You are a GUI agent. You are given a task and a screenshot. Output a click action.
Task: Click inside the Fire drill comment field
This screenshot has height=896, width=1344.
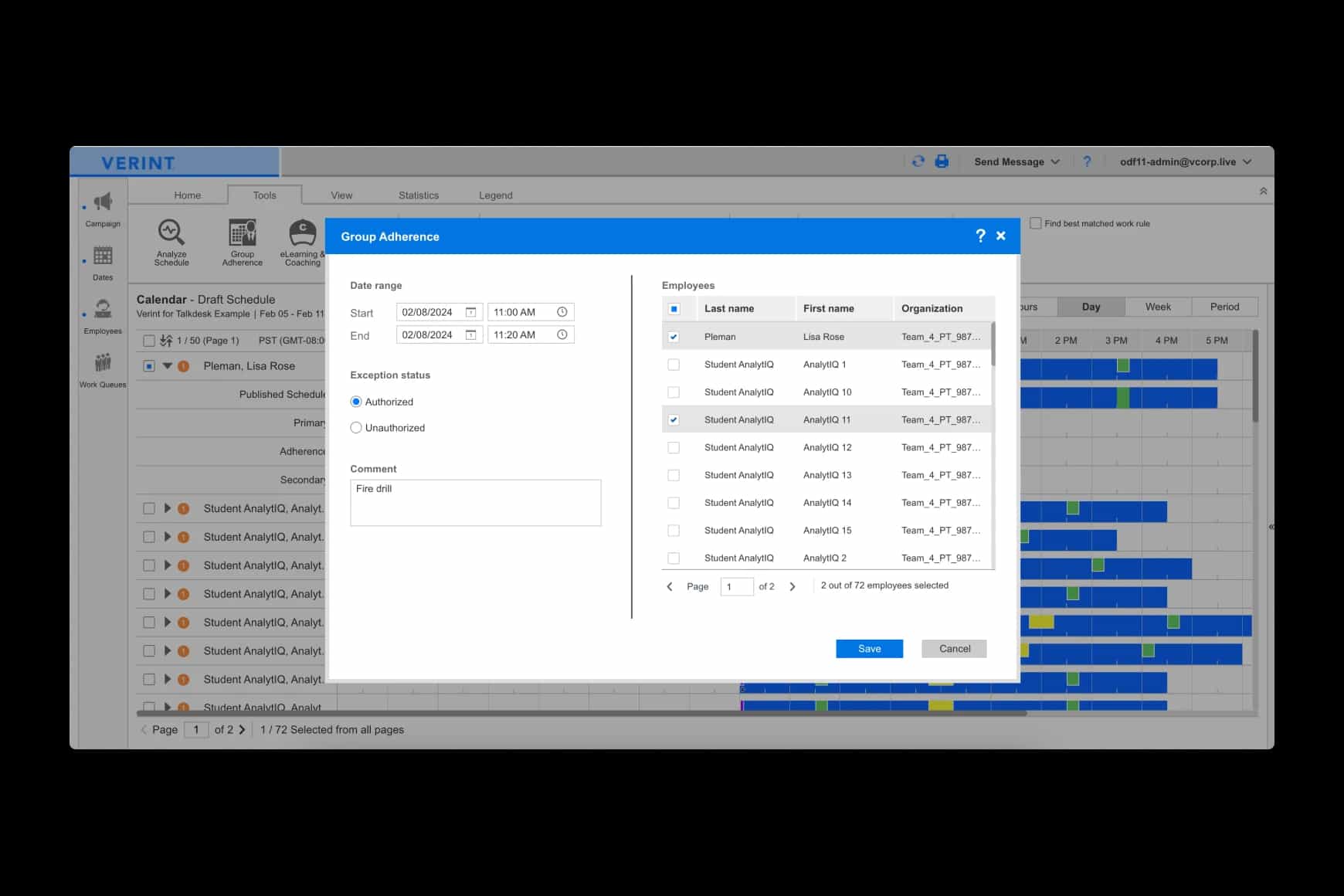(x=475, y=502)
